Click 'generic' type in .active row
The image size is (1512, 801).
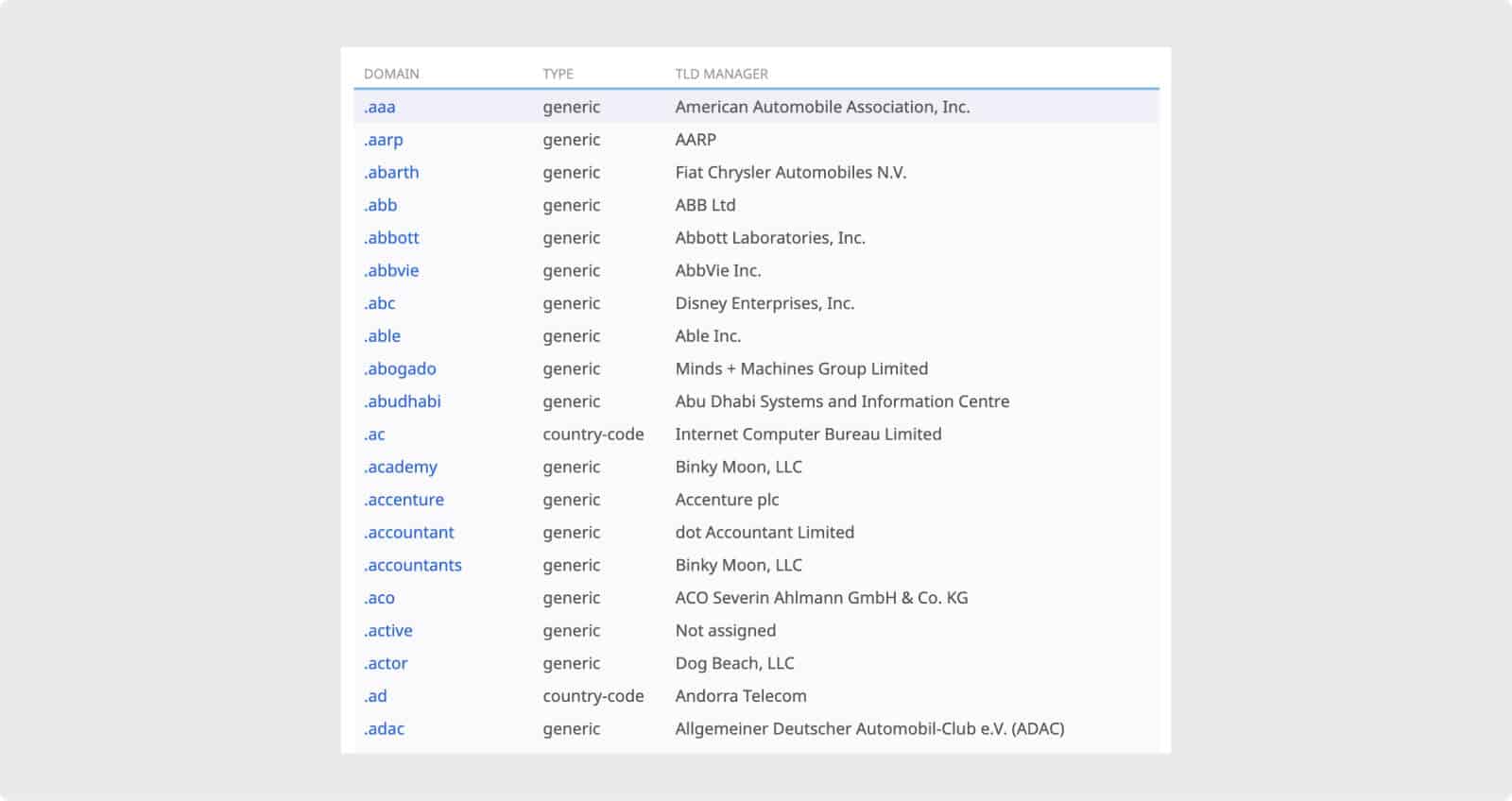(572, 631)
